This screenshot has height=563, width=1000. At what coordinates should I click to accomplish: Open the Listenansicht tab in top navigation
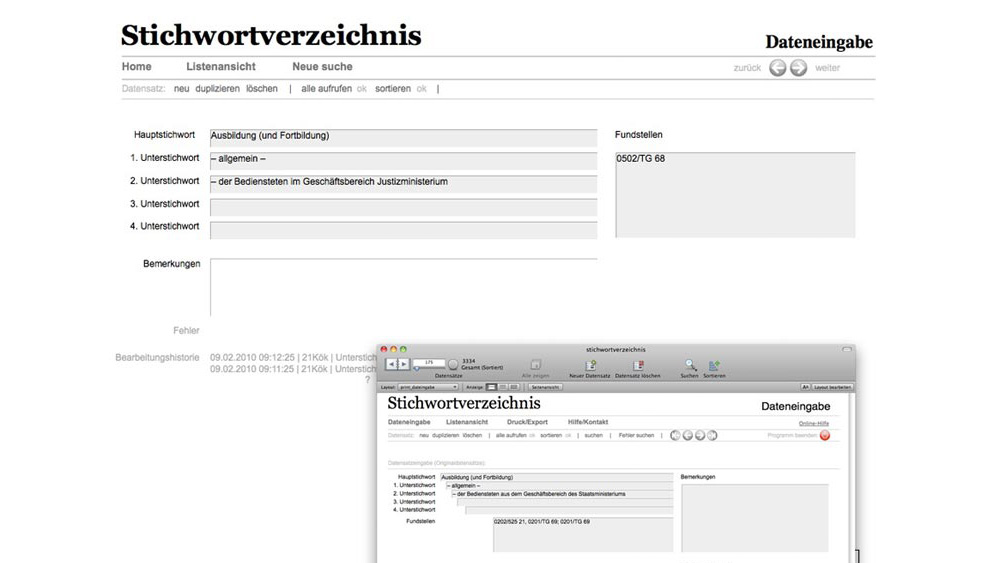(x=221, y=67)
